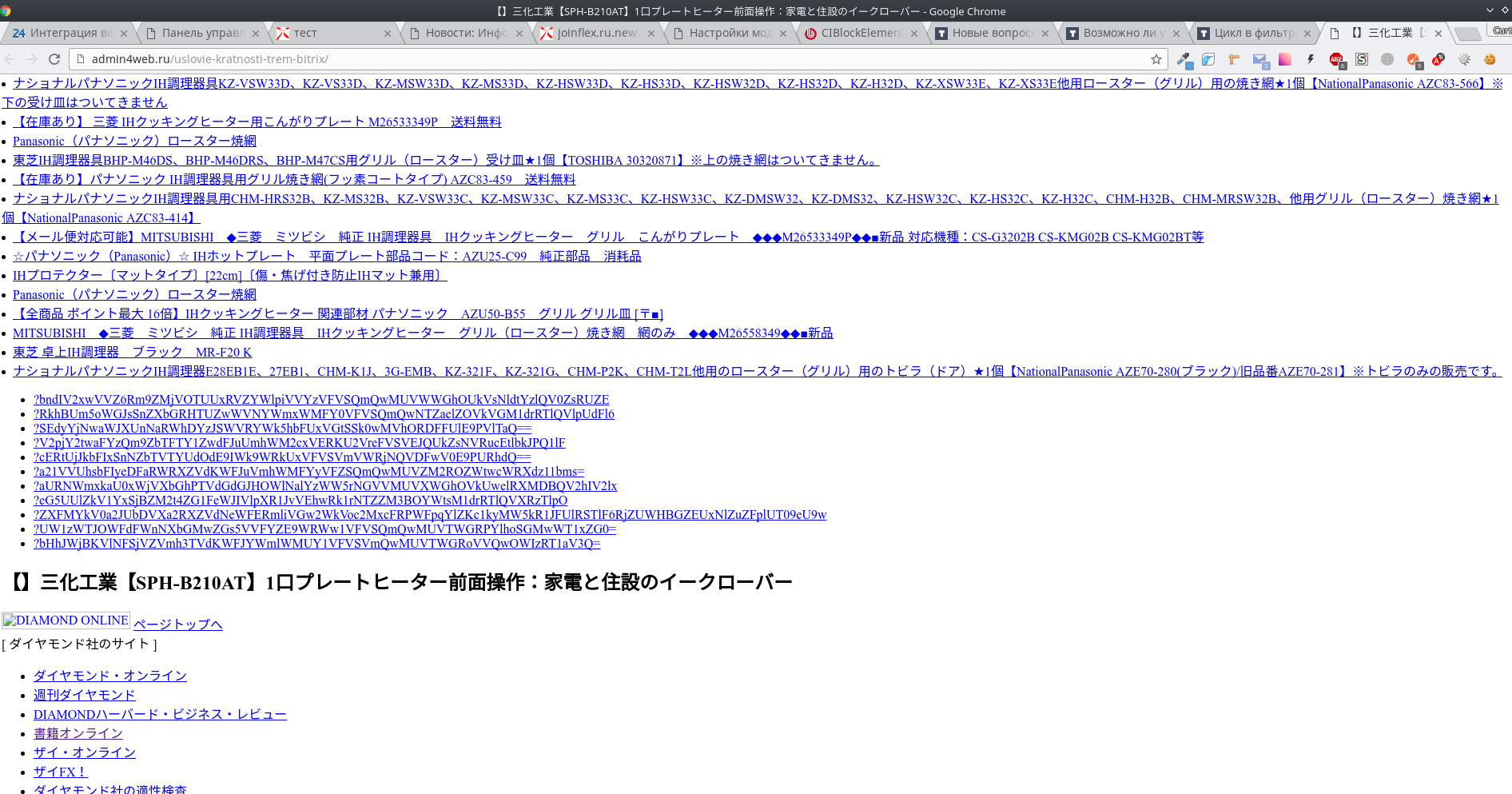Switch to the CIBlockElement tab
The image size is (1512, 794).
tap(861, 33)
